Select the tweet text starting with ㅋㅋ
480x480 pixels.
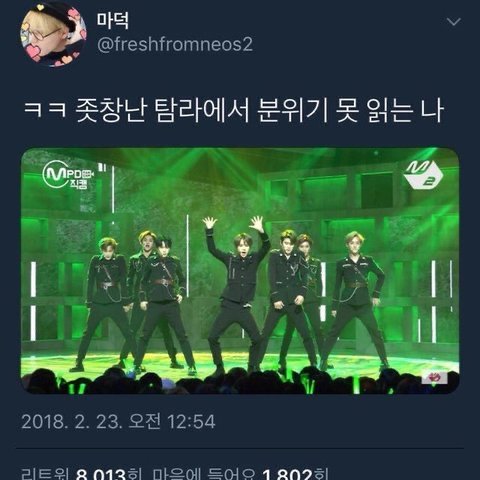coord(233,111)
